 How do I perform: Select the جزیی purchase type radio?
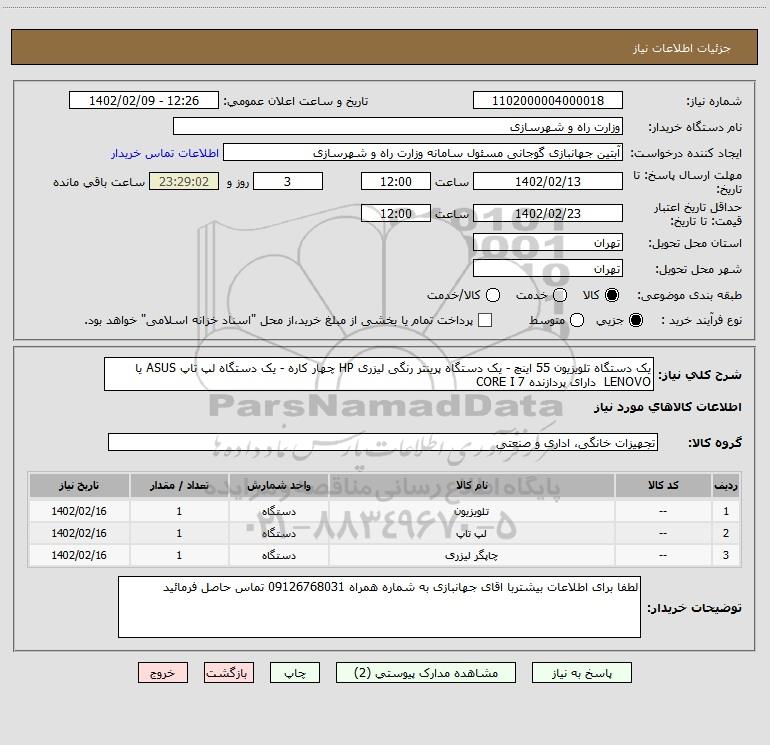pyautogui.click(x=635, y=320)
